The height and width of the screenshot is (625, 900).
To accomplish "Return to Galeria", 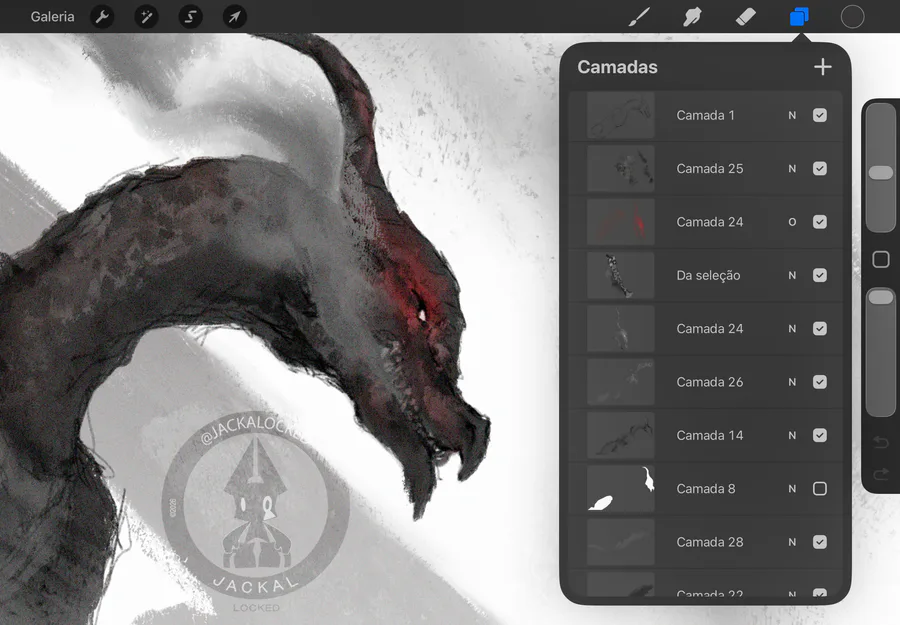I will point(52,17).
